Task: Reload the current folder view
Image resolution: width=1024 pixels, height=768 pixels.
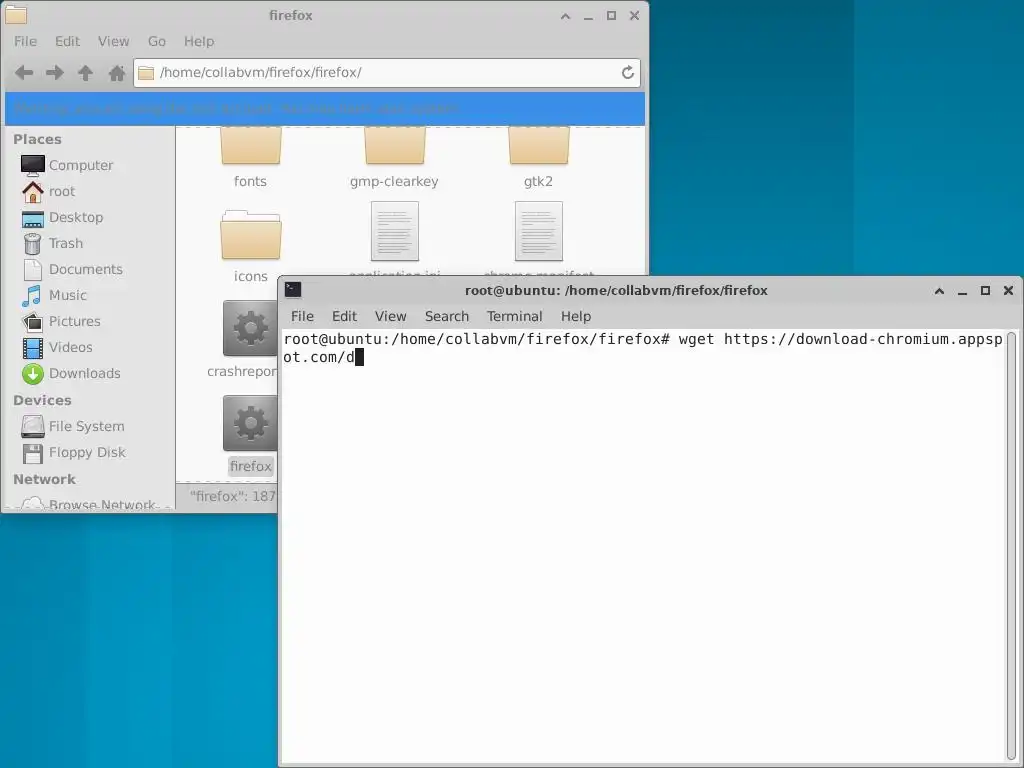Action: click(x=628, y=72)
